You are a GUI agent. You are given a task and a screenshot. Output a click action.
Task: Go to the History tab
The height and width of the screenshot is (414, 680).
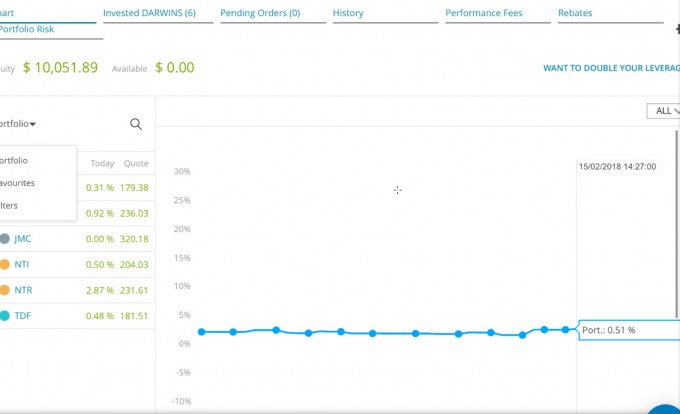click(x=348, y=13)
